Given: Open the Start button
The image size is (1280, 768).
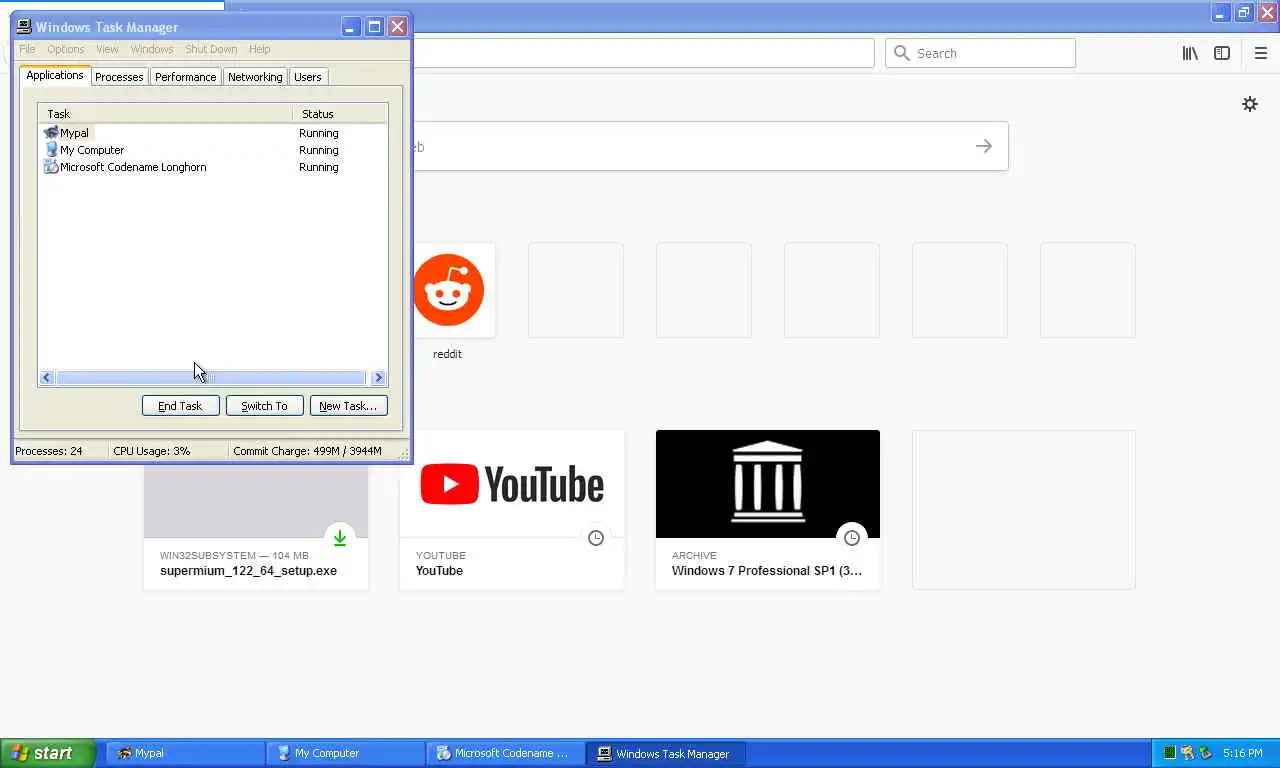Looking at the screenshot, I should pos(47,753).
